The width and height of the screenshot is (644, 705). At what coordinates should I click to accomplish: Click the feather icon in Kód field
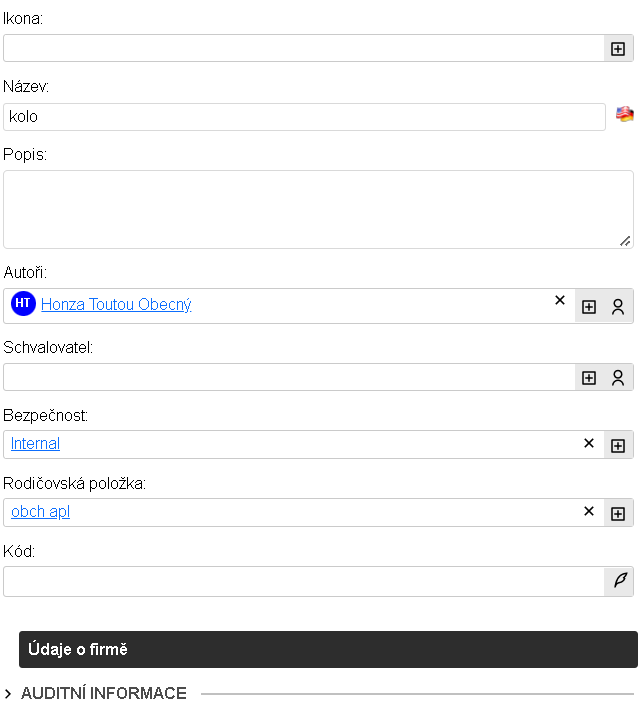pos(619,580)
